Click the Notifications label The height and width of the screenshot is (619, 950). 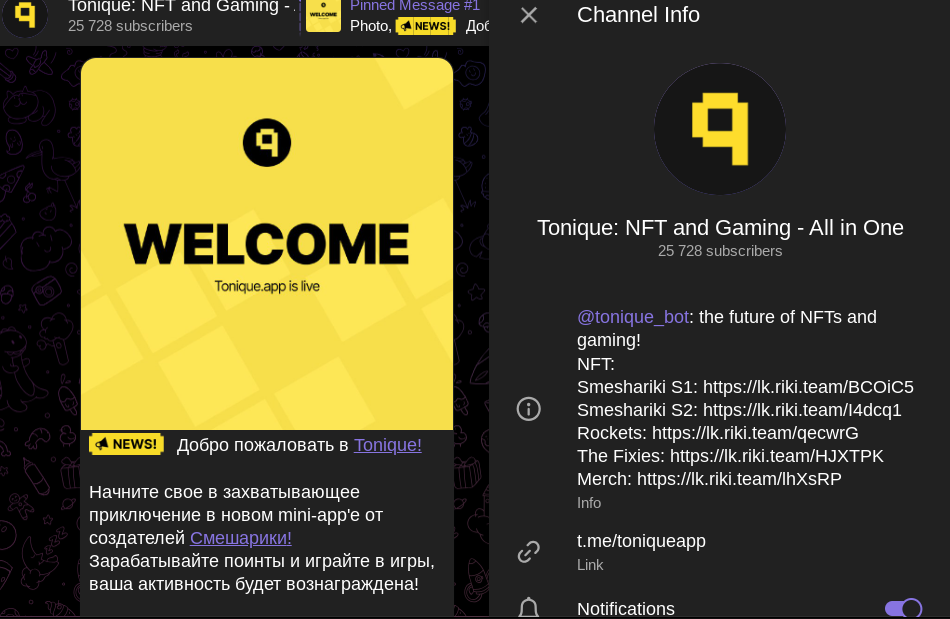coord(626,609)
